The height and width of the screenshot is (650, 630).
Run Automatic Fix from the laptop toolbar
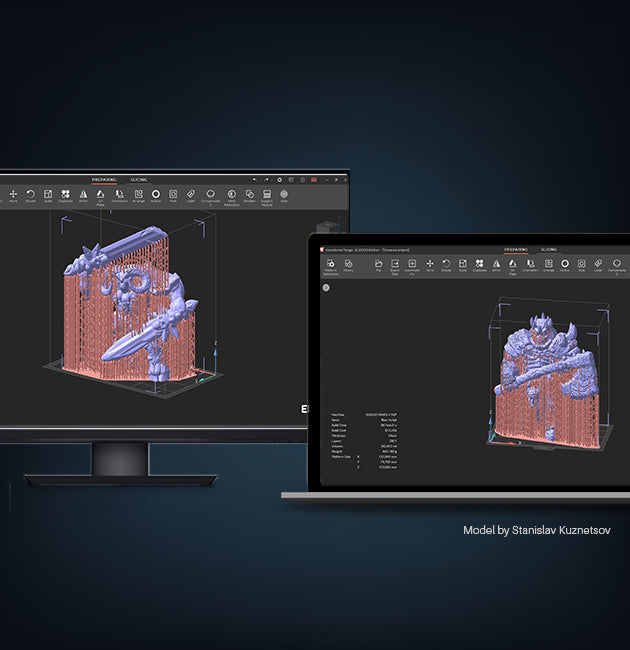[x=411, y=265]
